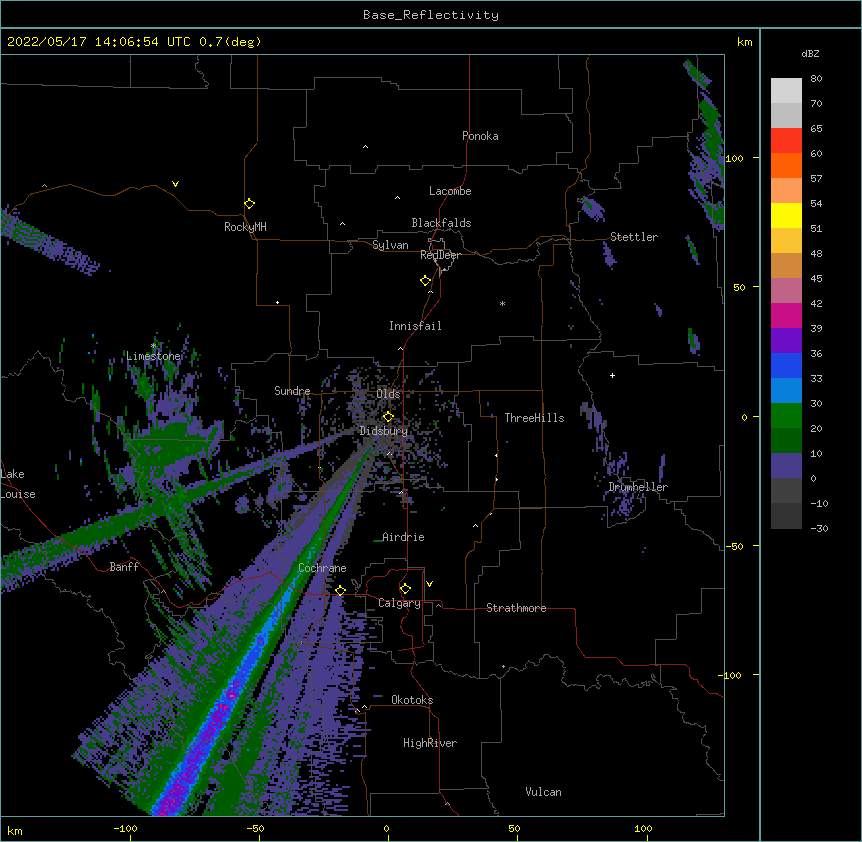Click the ThreeHills label

[x=534, y=418]
